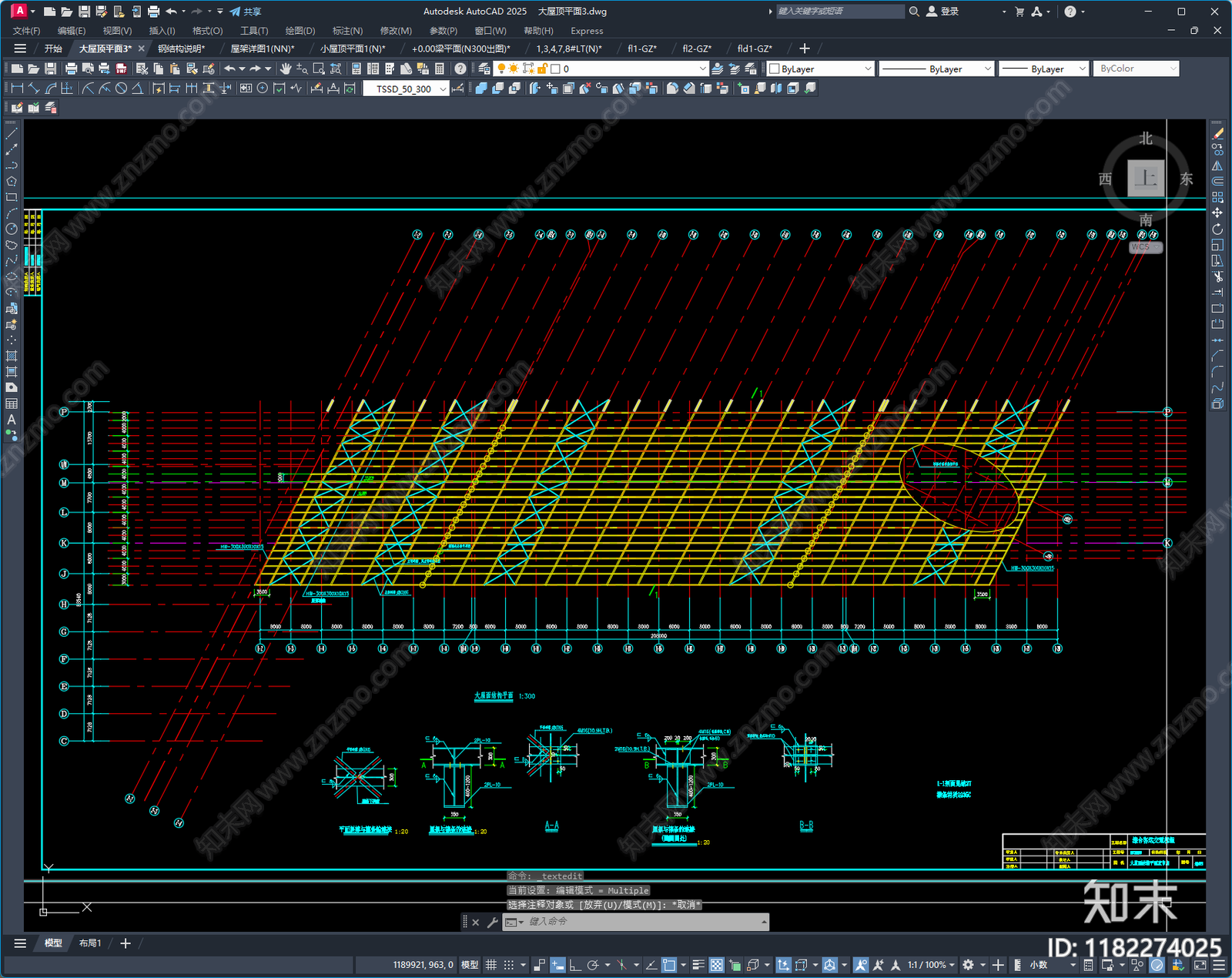Click the Plot printer icon in toolbar
This screenshot has width=1232, height=978.
tap(72, 69)
